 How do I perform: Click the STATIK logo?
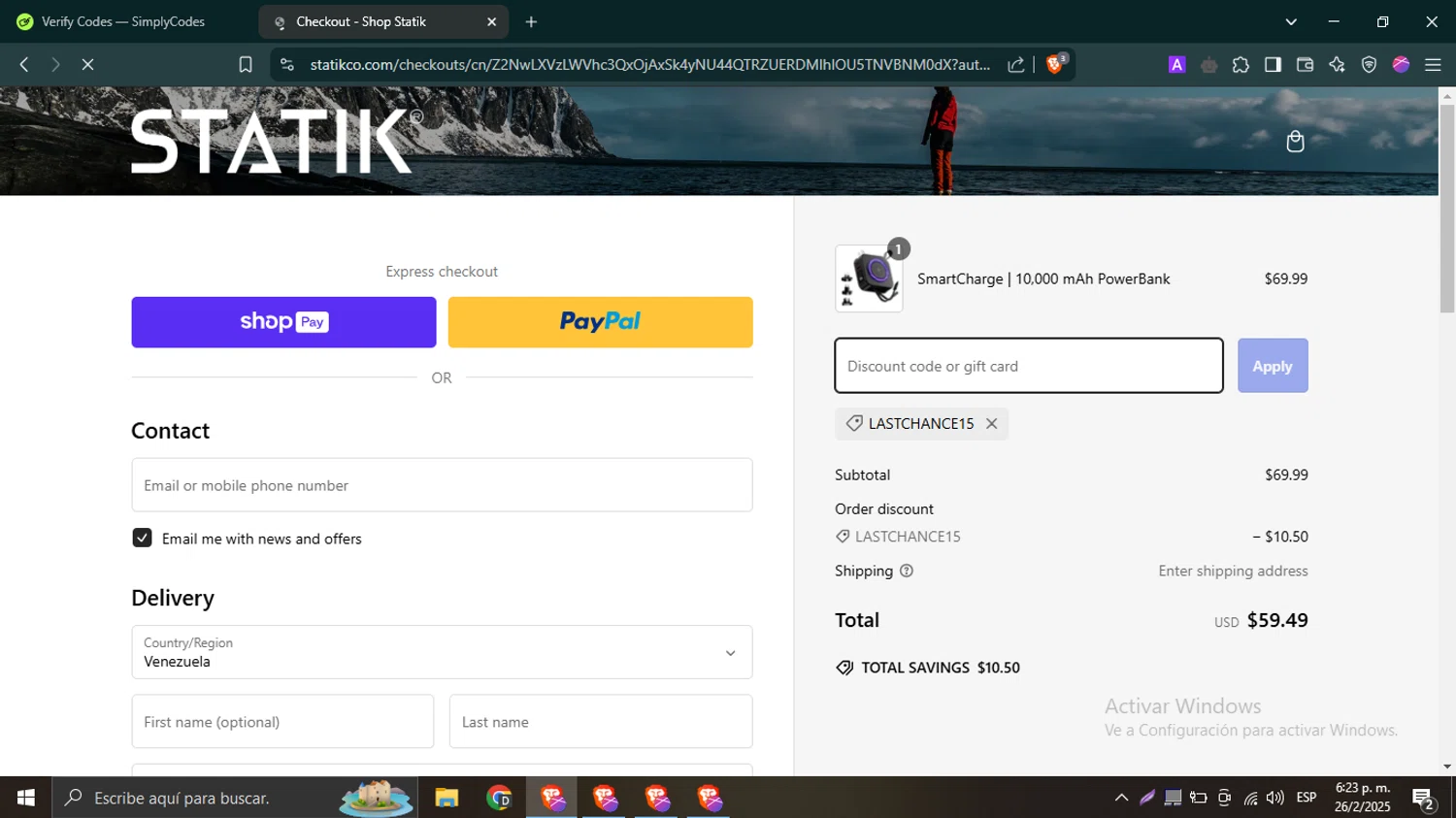[x=277, y=141]
